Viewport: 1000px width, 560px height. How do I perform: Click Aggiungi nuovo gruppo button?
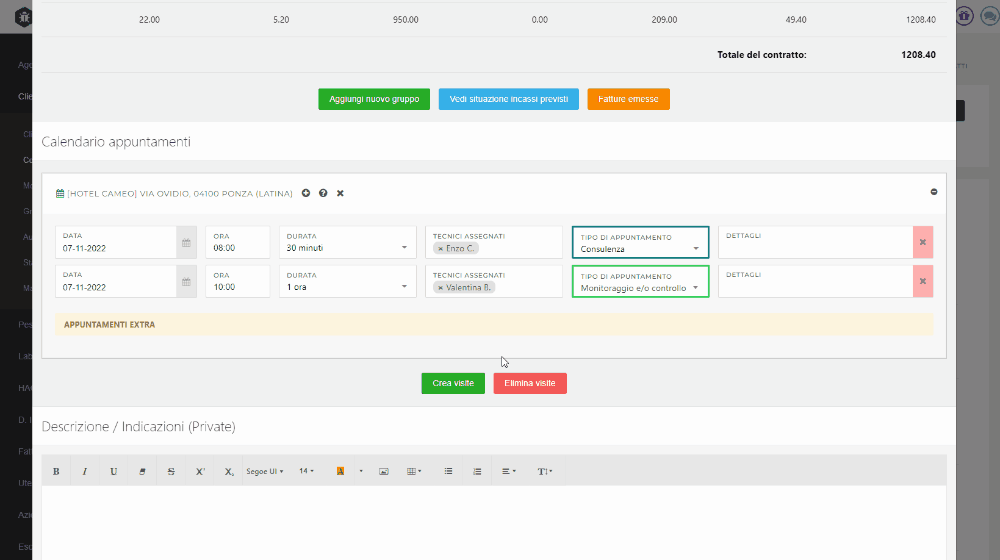[x=374, y=99]
